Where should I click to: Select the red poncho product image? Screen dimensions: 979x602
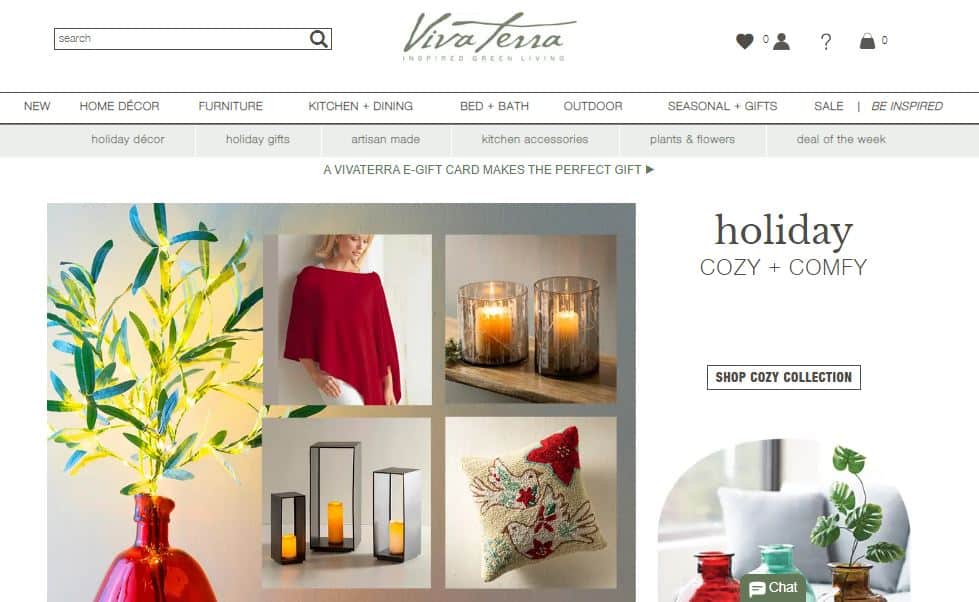pos(347,319)
